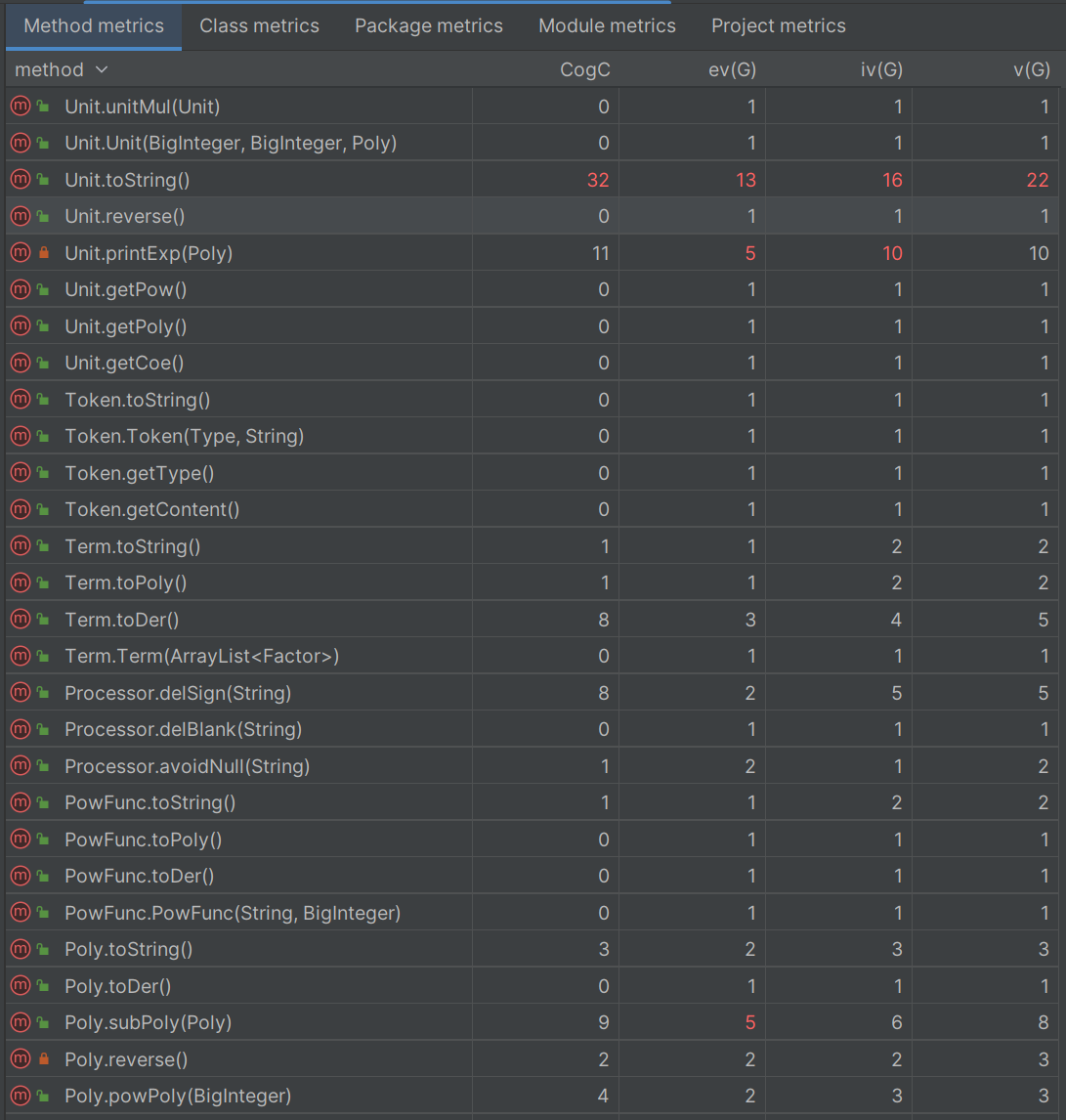The image size is (1066, 1120).
Task: Select the Poly.reverse() method name
Action: pyautogui.click(x=126, y=1058)
